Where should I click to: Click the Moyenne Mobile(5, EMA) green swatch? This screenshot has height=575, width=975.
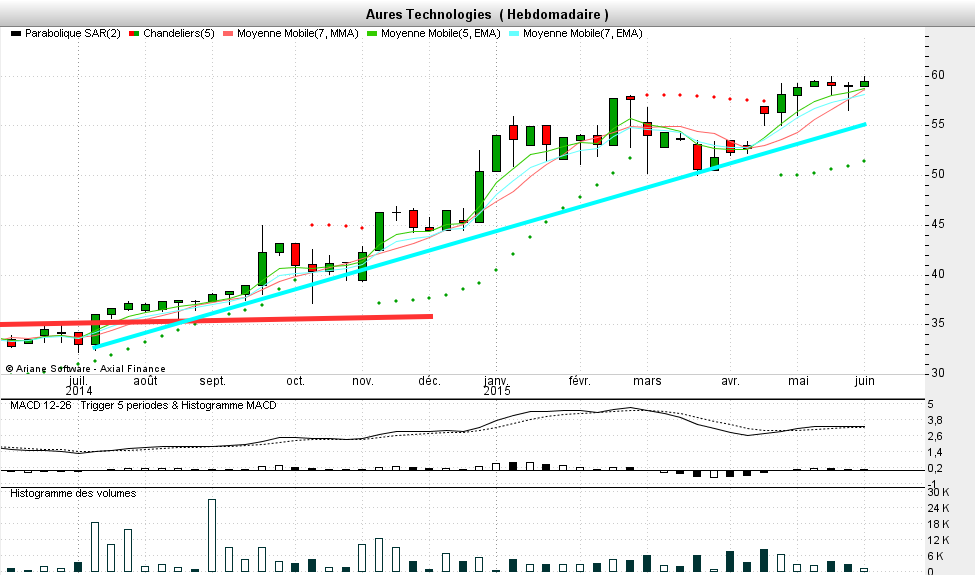pos(372,34)
